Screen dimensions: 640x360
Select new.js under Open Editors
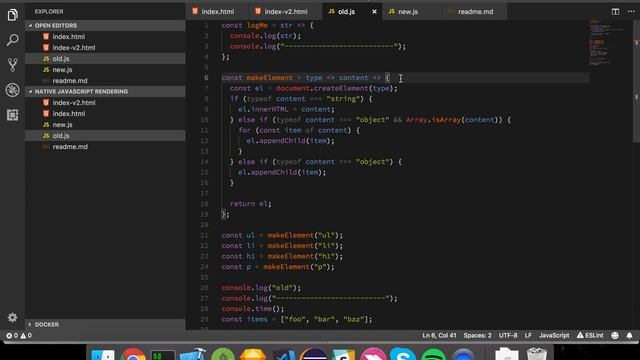tap(105, 69)
